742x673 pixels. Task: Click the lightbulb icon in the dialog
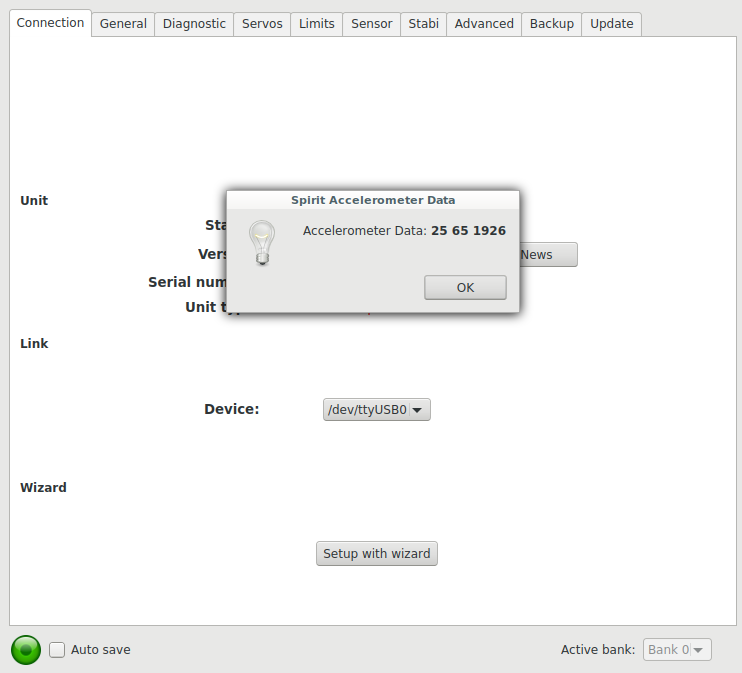[261, 243]
